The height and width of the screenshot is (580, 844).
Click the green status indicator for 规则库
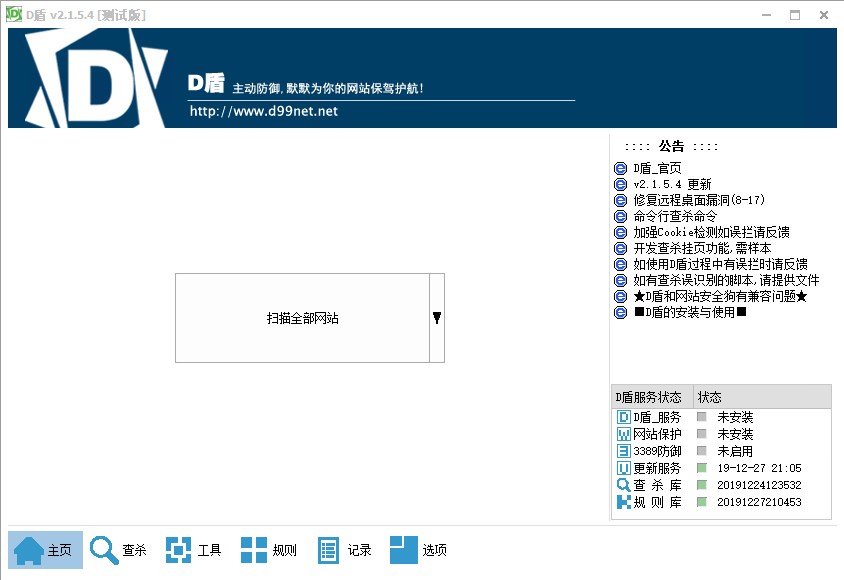coord(701,502)
